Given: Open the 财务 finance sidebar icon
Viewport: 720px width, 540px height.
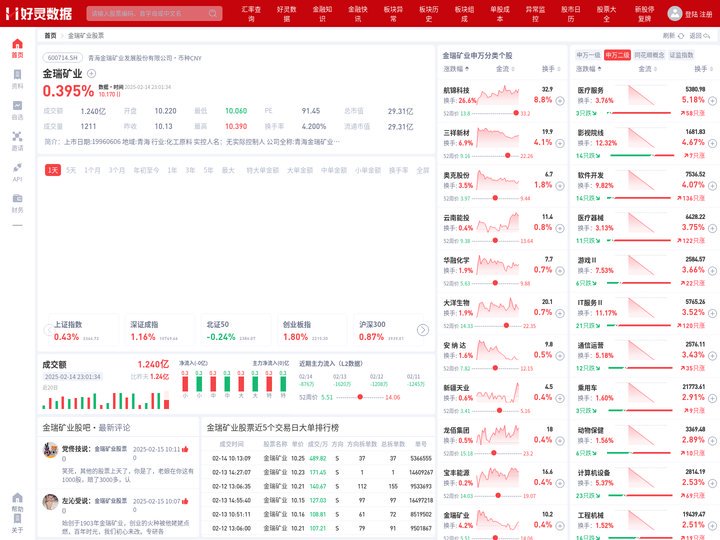Looking at the screenshot, I should 17,203.
